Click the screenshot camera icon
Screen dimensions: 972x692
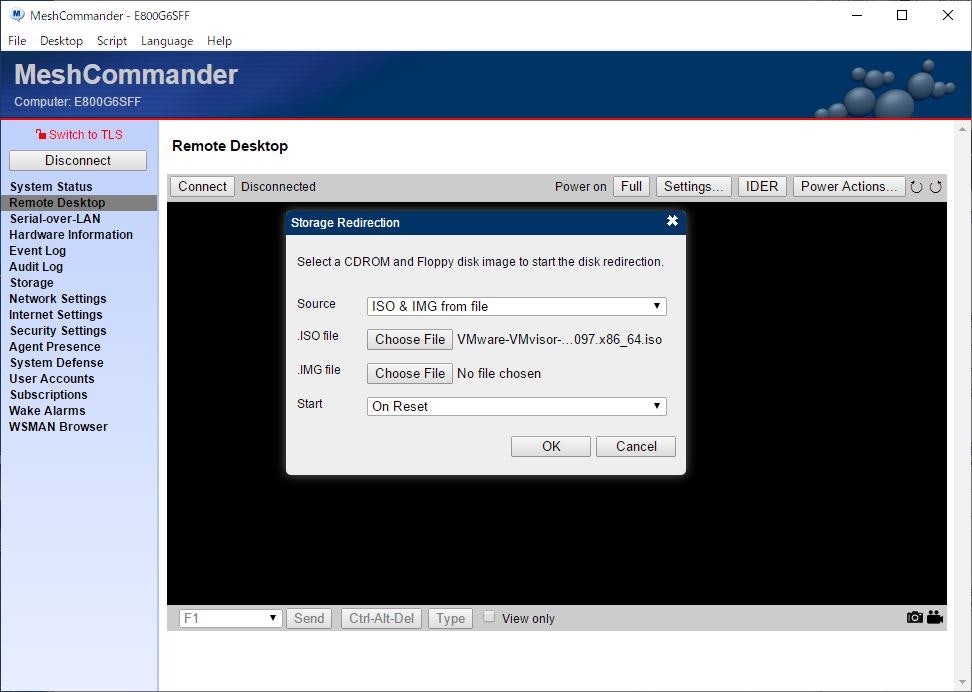point(914,618)
